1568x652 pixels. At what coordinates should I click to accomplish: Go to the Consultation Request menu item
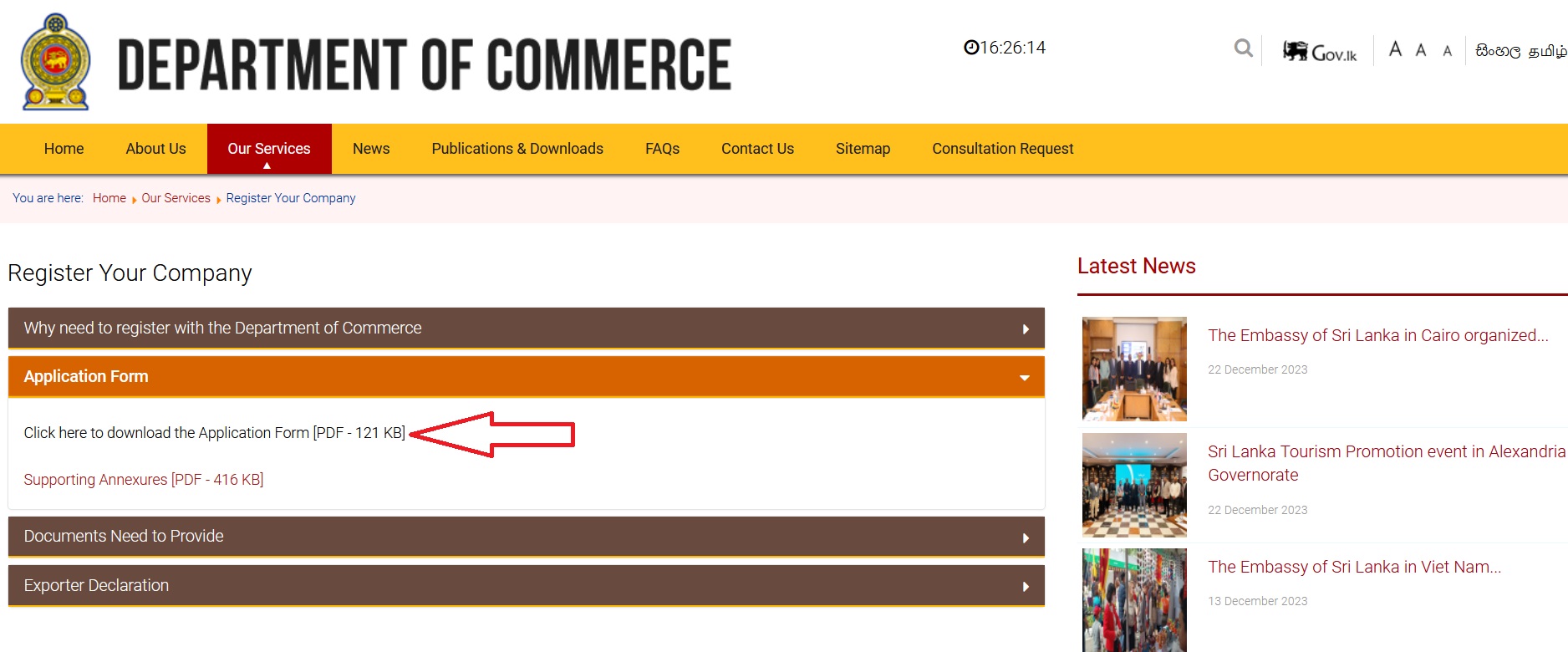1002,149
